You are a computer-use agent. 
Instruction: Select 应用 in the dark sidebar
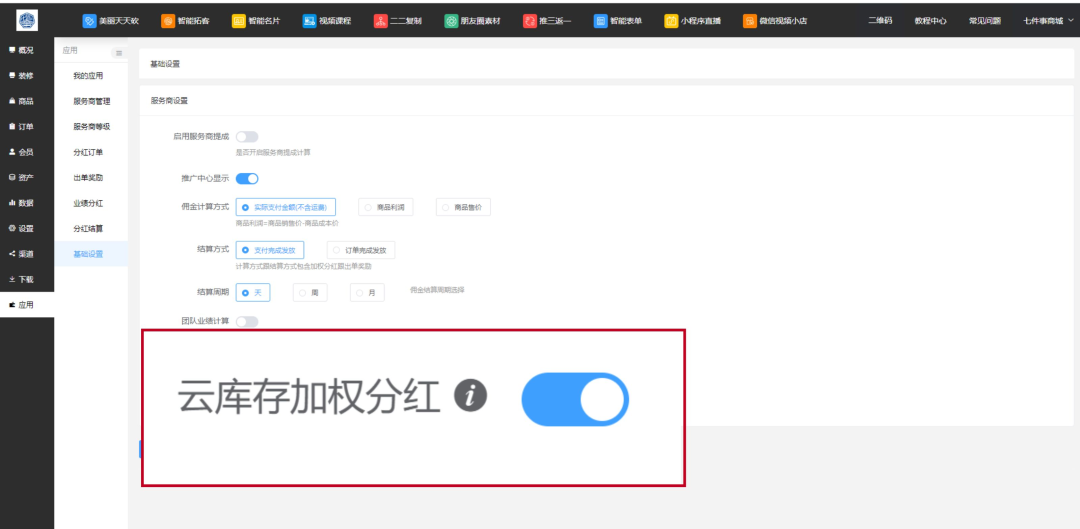[x=27, y=304]
